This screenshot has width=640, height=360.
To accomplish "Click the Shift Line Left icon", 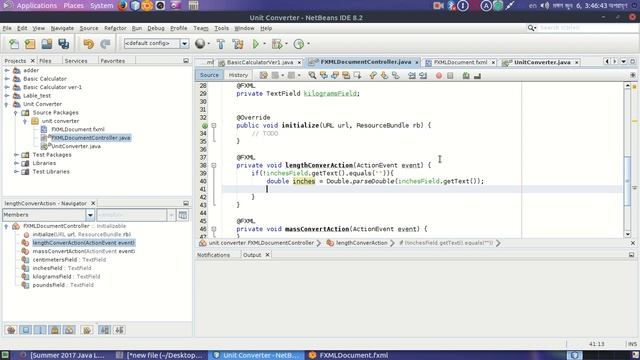I will click(x=412, y=76).
